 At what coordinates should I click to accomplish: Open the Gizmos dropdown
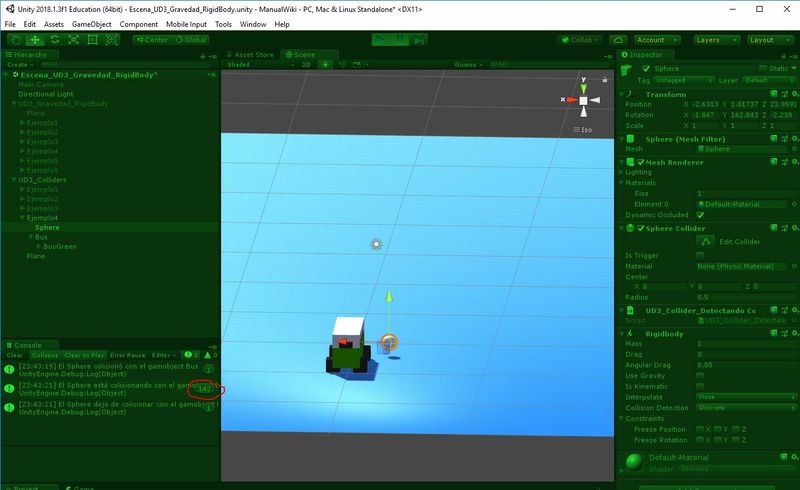click(468, 64)
